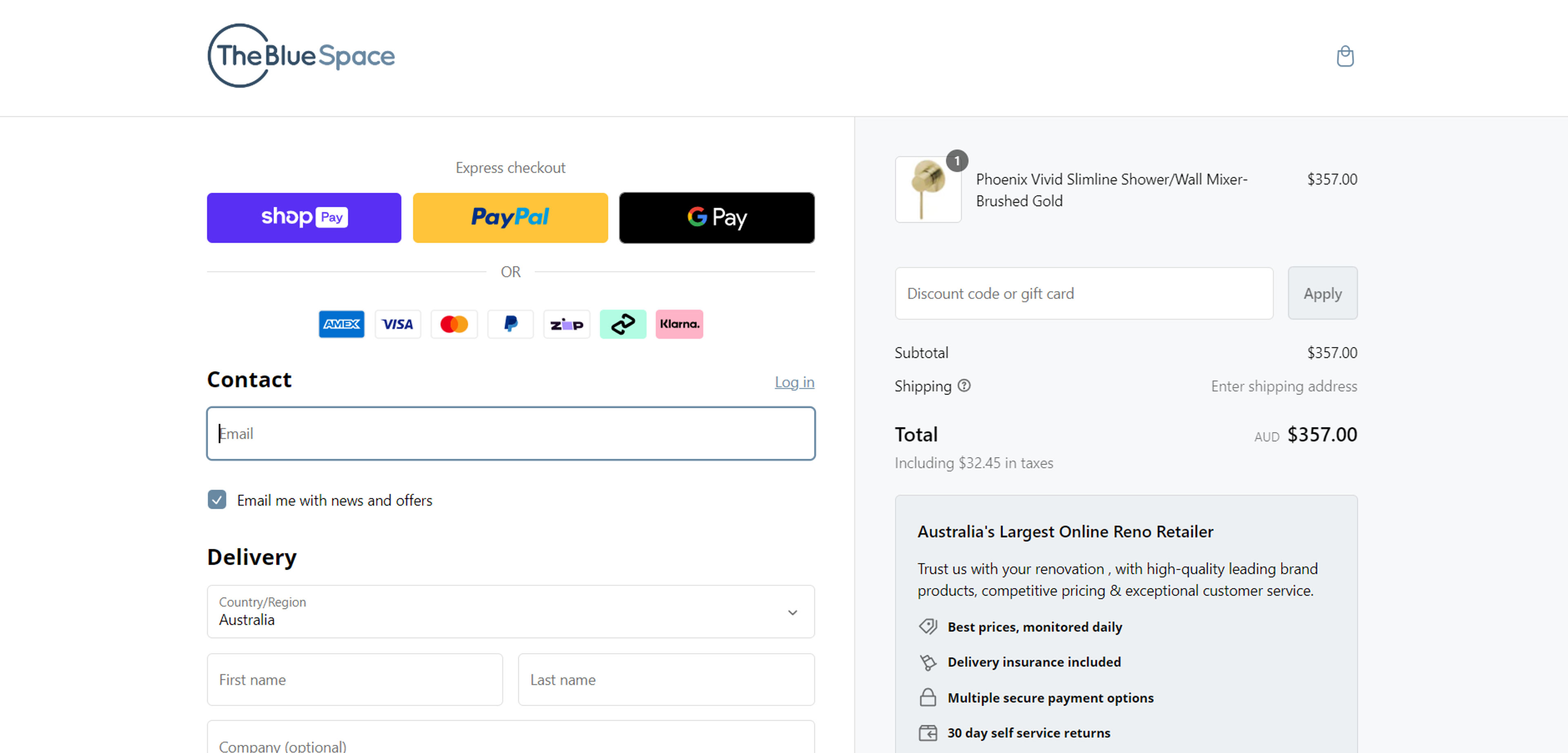Click the small PayPal payment icon
1568x753 pixels.
[x=510, y=324]
